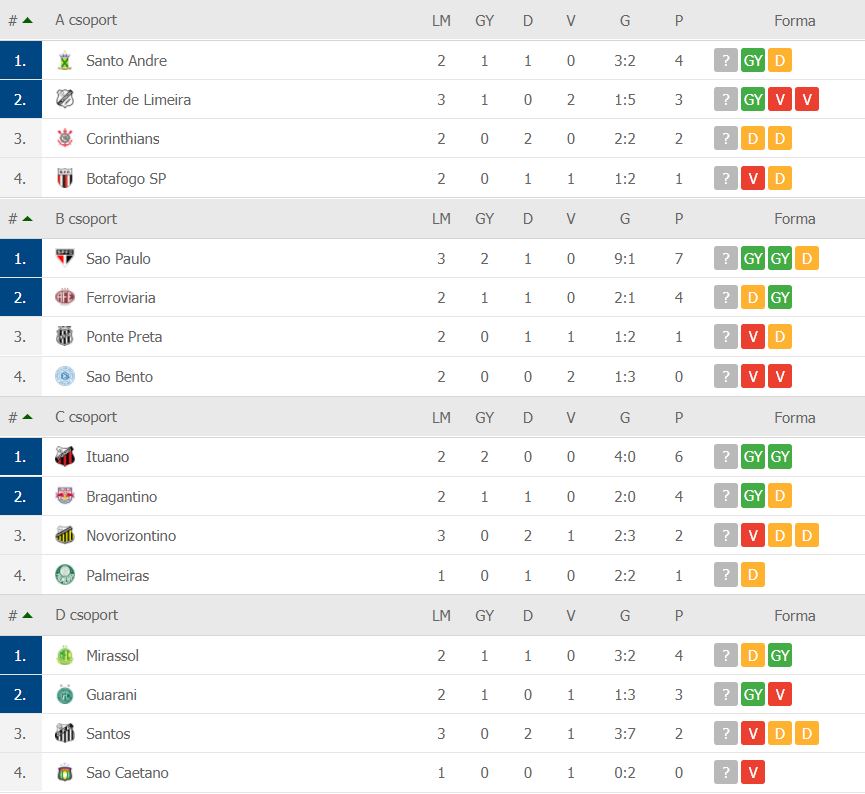865x794 pixels.
Task: Sort A csoport by rank arrow
Action: pos(27,20)
